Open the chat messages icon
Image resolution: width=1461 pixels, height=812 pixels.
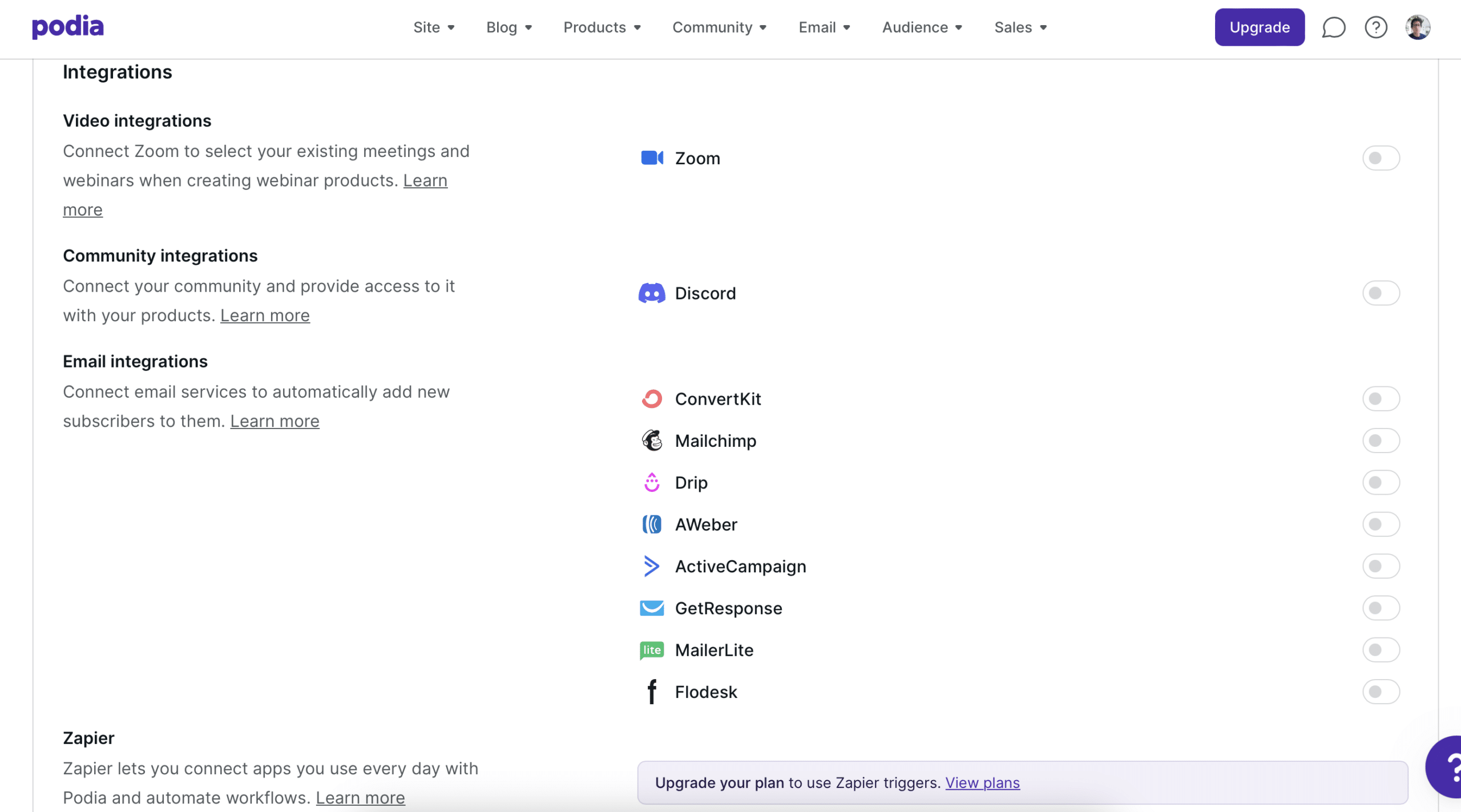click(x=1333, y=27)
